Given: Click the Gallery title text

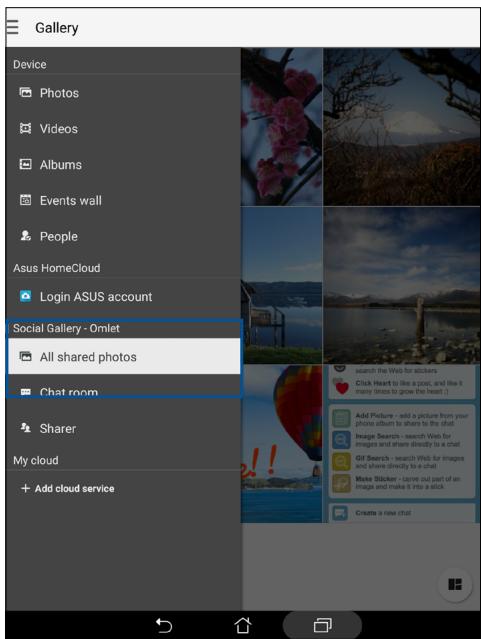Looking at the screenshot, I should (57, 28).
